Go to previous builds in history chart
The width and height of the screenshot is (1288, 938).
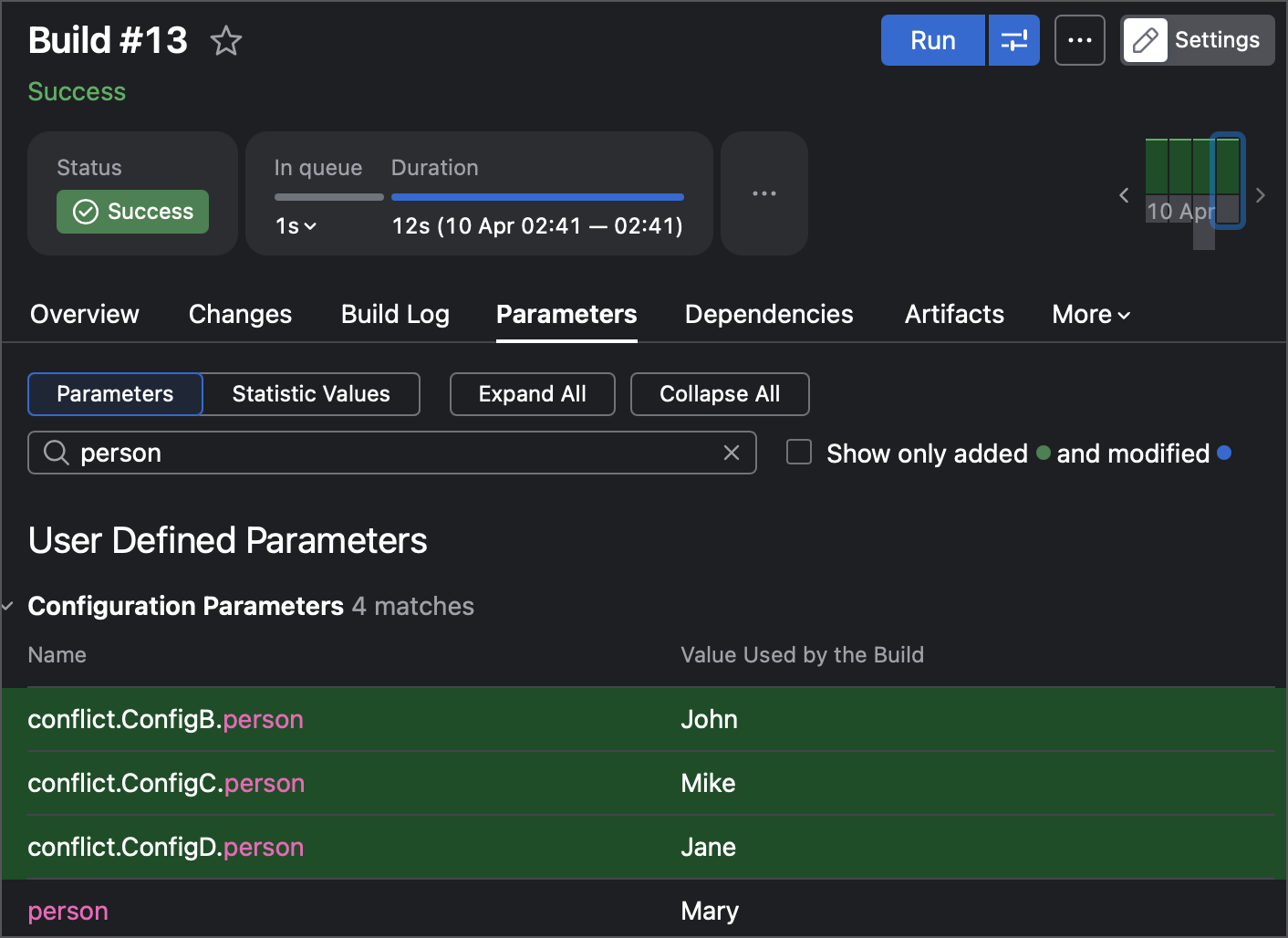pyautogui.click(x=1124, y=194)
